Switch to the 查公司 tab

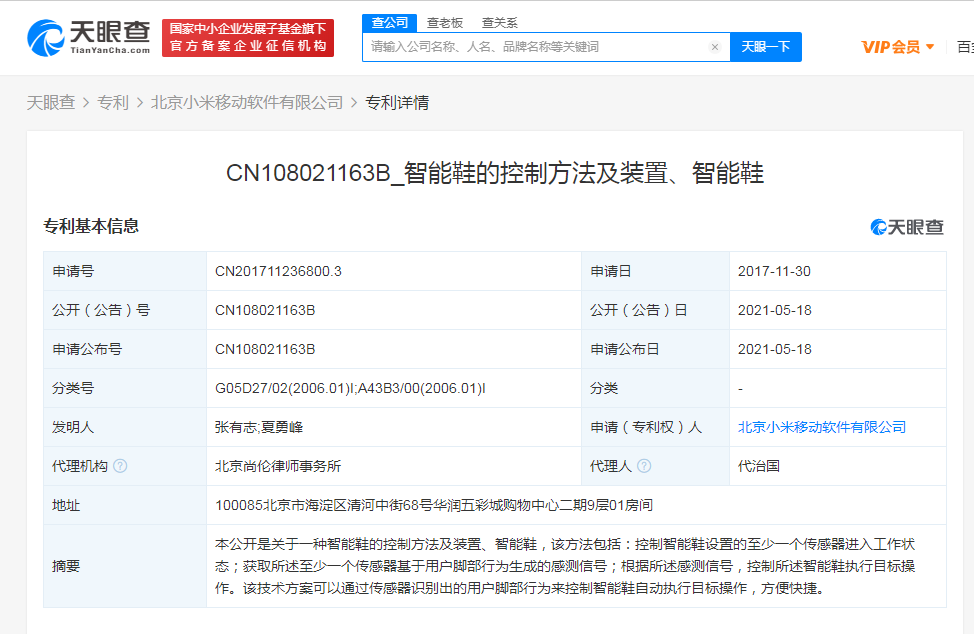[389, 23]
